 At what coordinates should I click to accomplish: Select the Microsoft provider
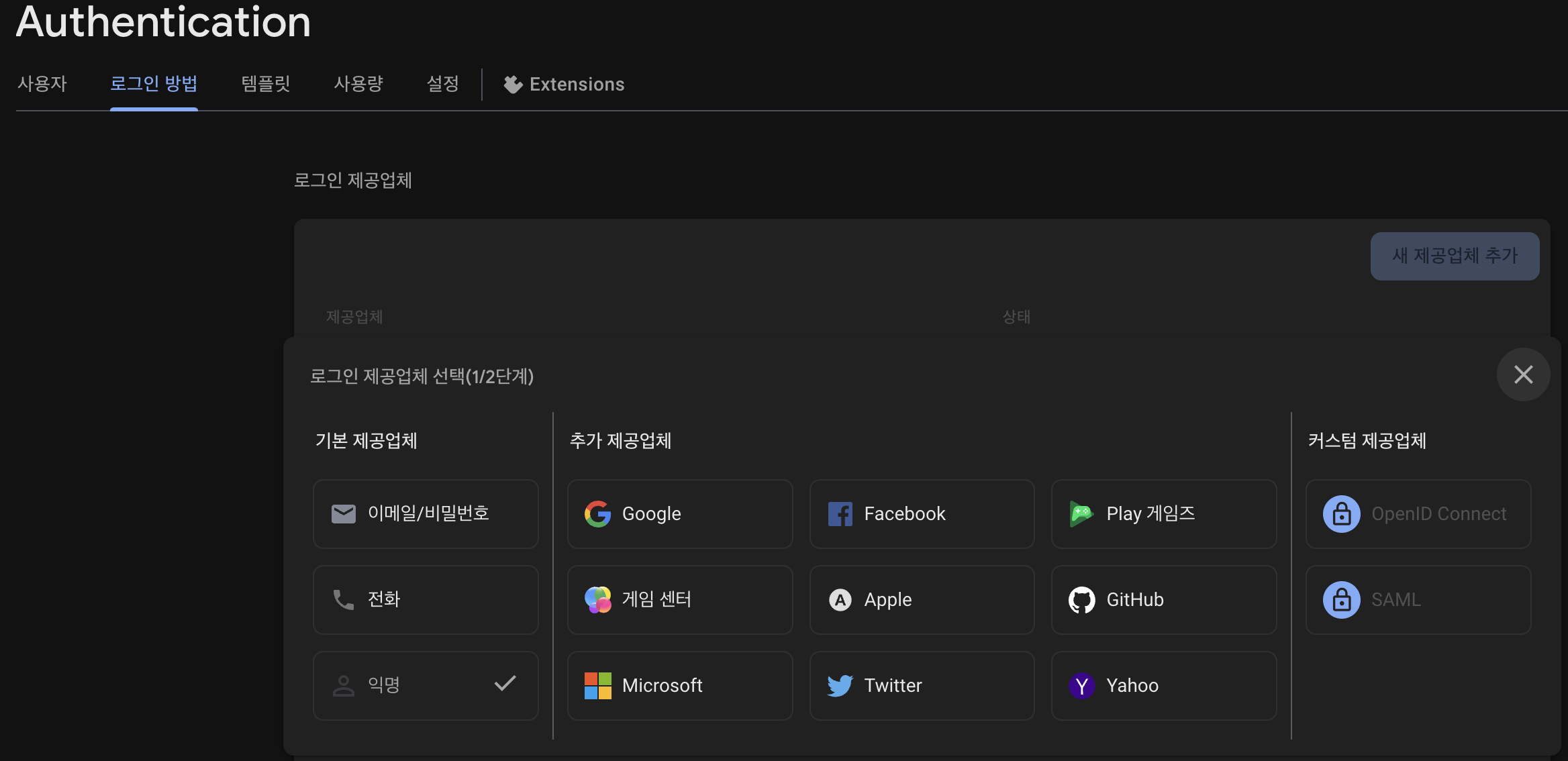[x=679, y=685]
